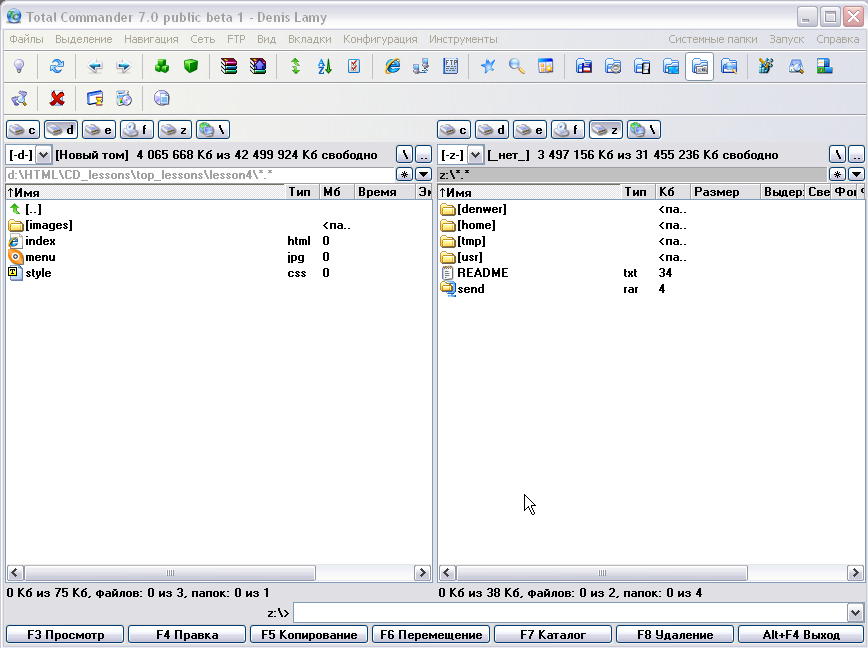The width and height of the screenshot is (868, 648).
Task: Select drive e in the right panel
Action: 530,130
